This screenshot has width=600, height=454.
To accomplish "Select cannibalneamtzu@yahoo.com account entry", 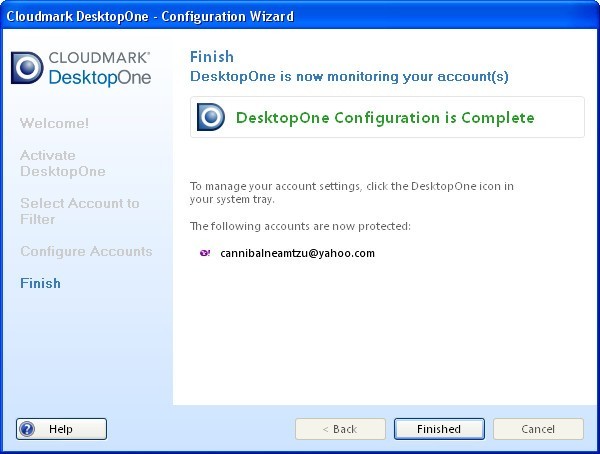I will [297, 253].
